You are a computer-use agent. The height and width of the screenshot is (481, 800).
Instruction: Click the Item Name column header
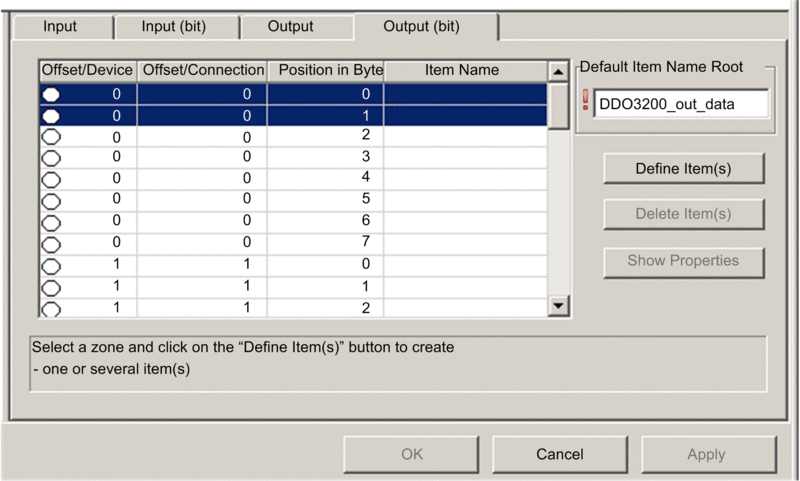462,70
